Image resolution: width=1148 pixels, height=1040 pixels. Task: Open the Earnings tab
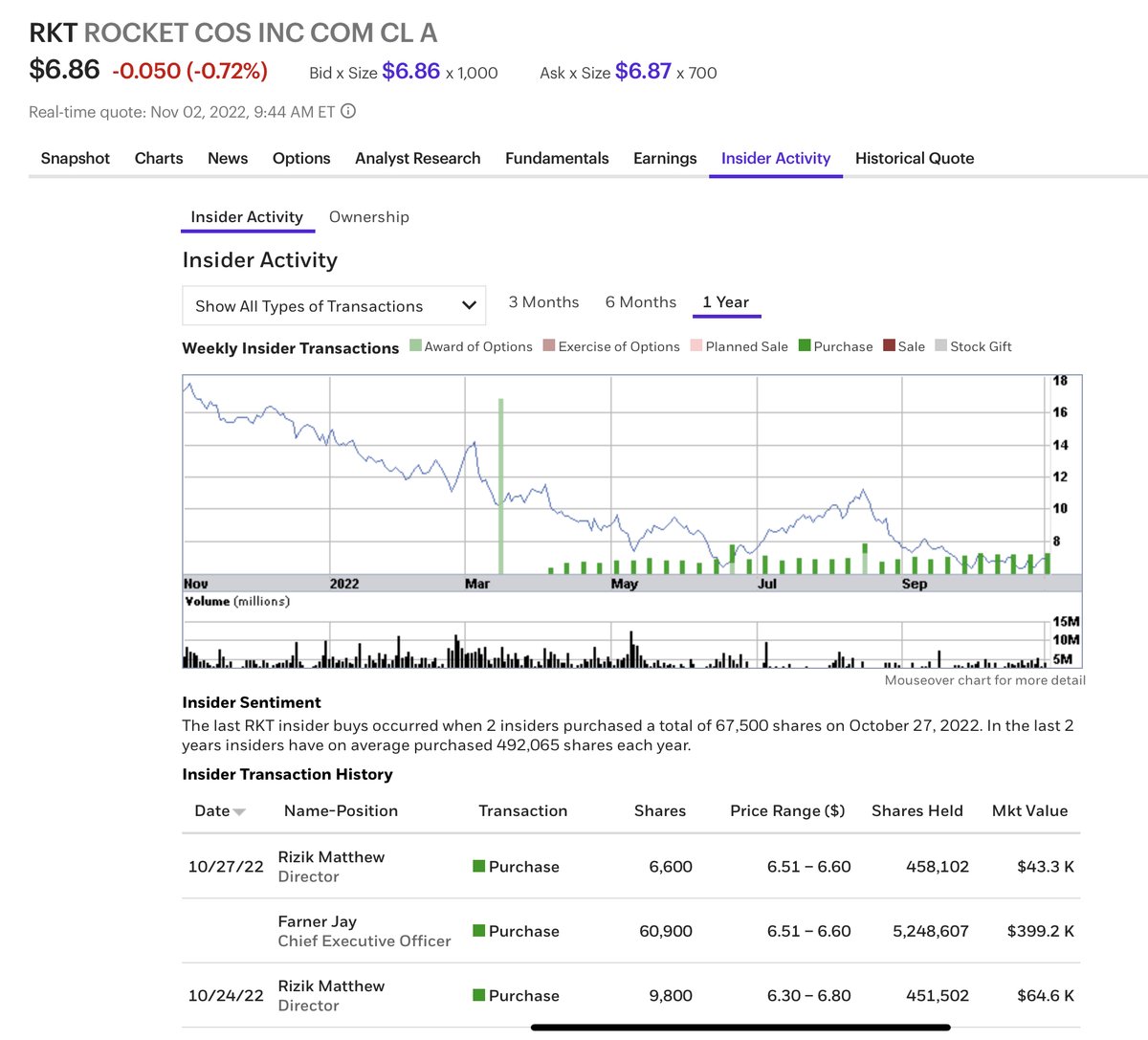[665, 158]
